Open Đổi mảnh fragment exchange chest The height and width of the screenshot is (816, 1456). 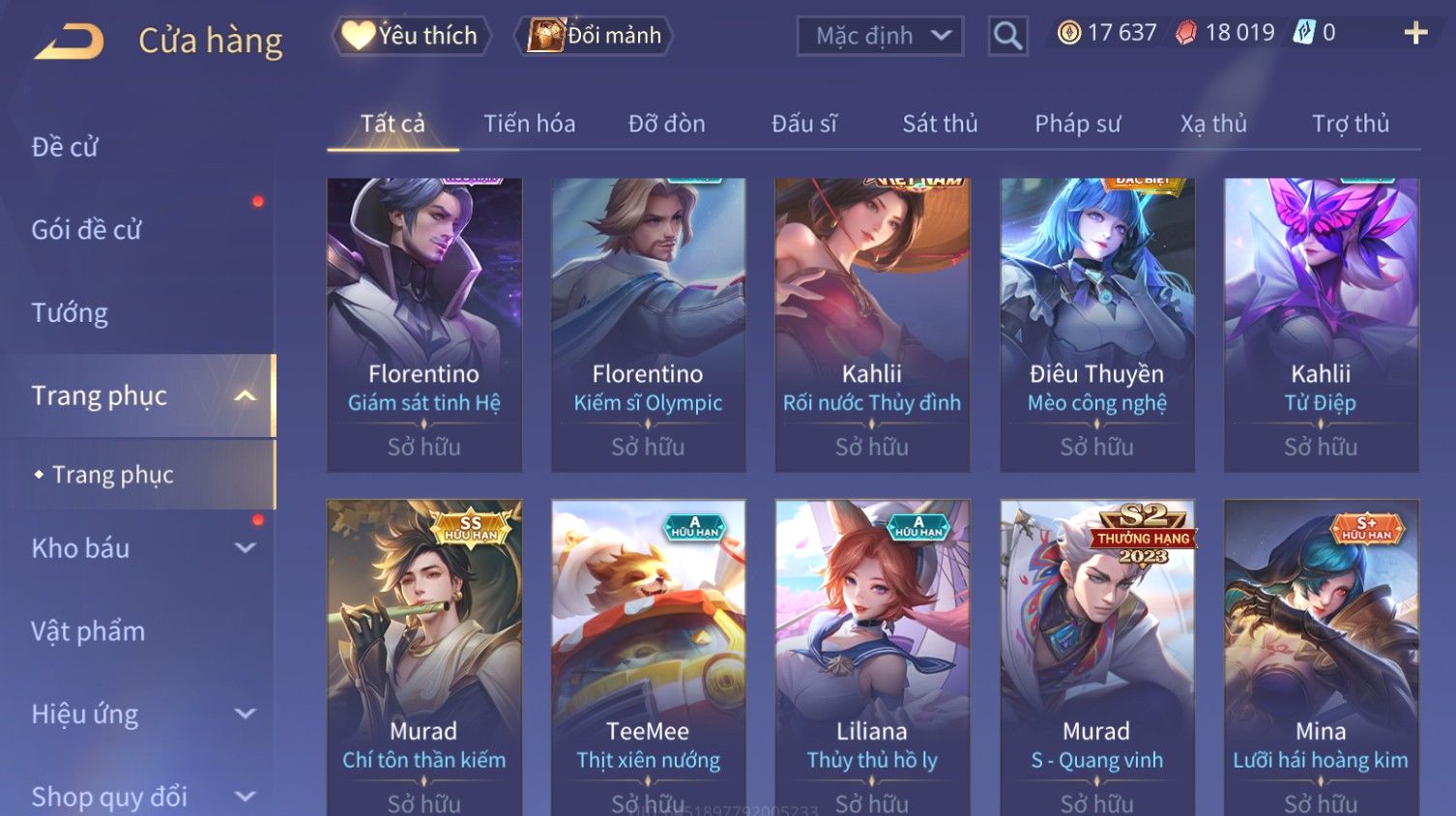[595, 36]
